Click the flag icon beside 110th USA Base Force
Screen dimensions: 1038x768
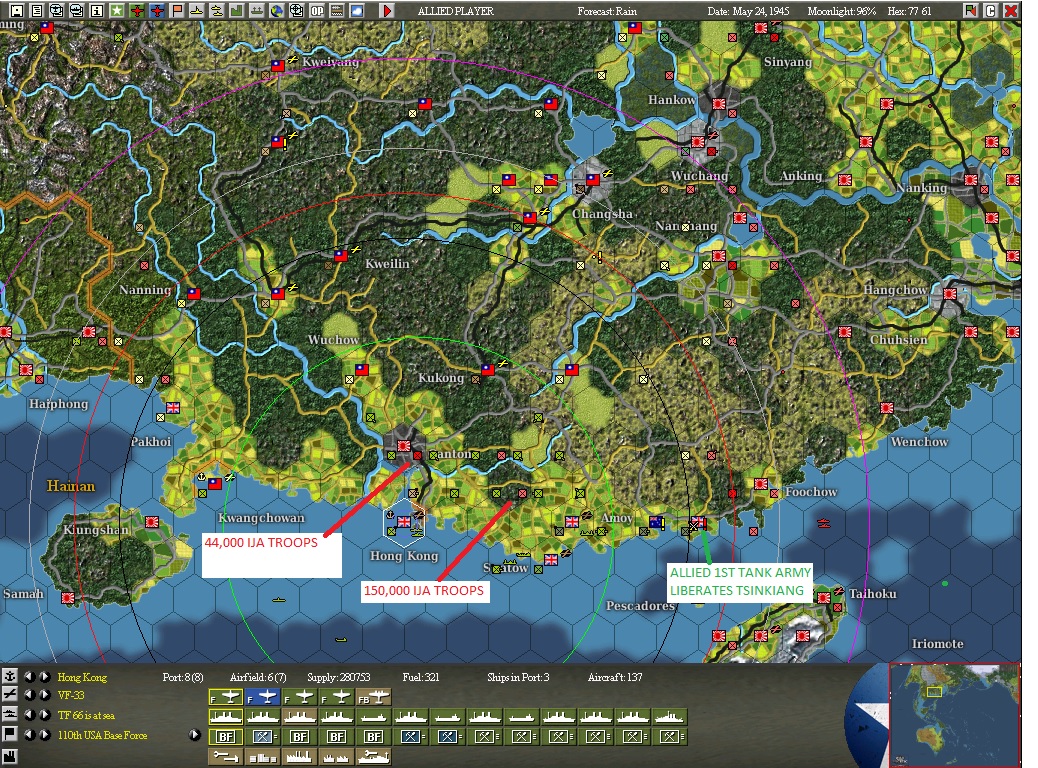[9, 734]
